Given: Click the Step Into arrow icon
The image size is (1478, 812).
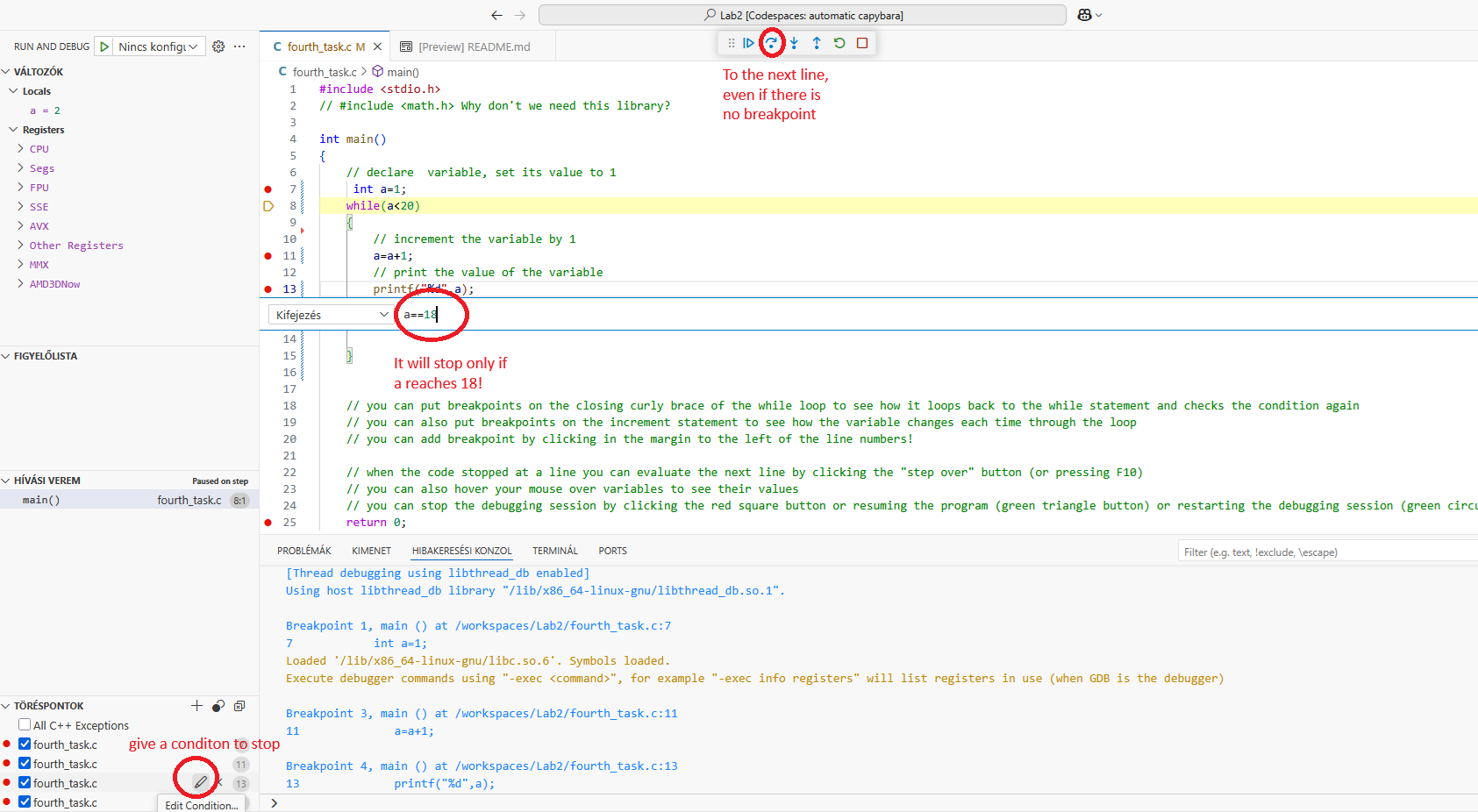Looking at the screenshot, I should (794, 43).
